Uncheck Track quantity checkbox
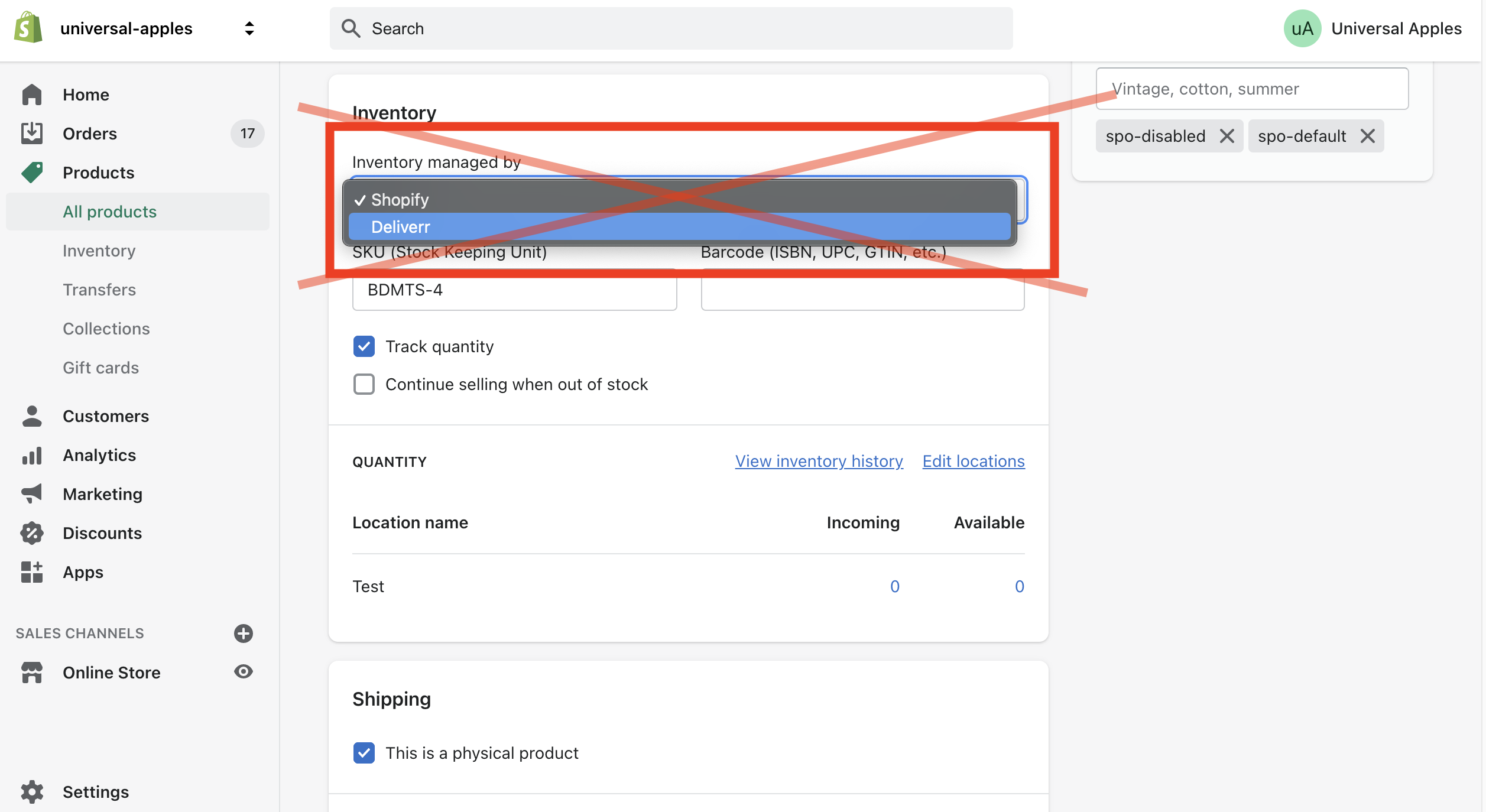The width and height of the screenshot is (1486, 812). 364,346
